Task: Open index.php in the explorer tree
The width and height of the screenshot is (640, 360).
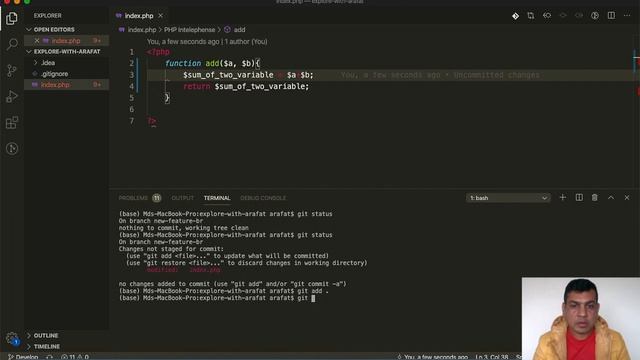Action: coord(55,85)
